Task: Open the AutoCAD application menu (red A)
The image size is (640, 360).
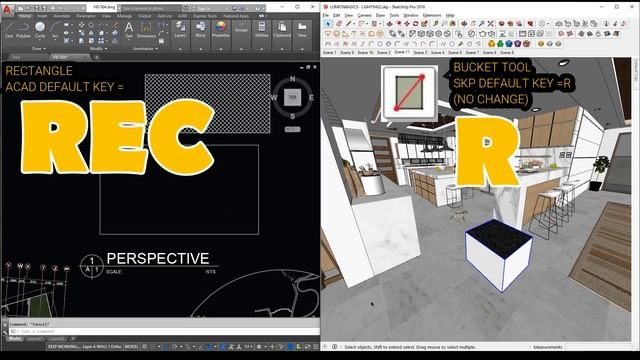Action: tap(7, 9)
